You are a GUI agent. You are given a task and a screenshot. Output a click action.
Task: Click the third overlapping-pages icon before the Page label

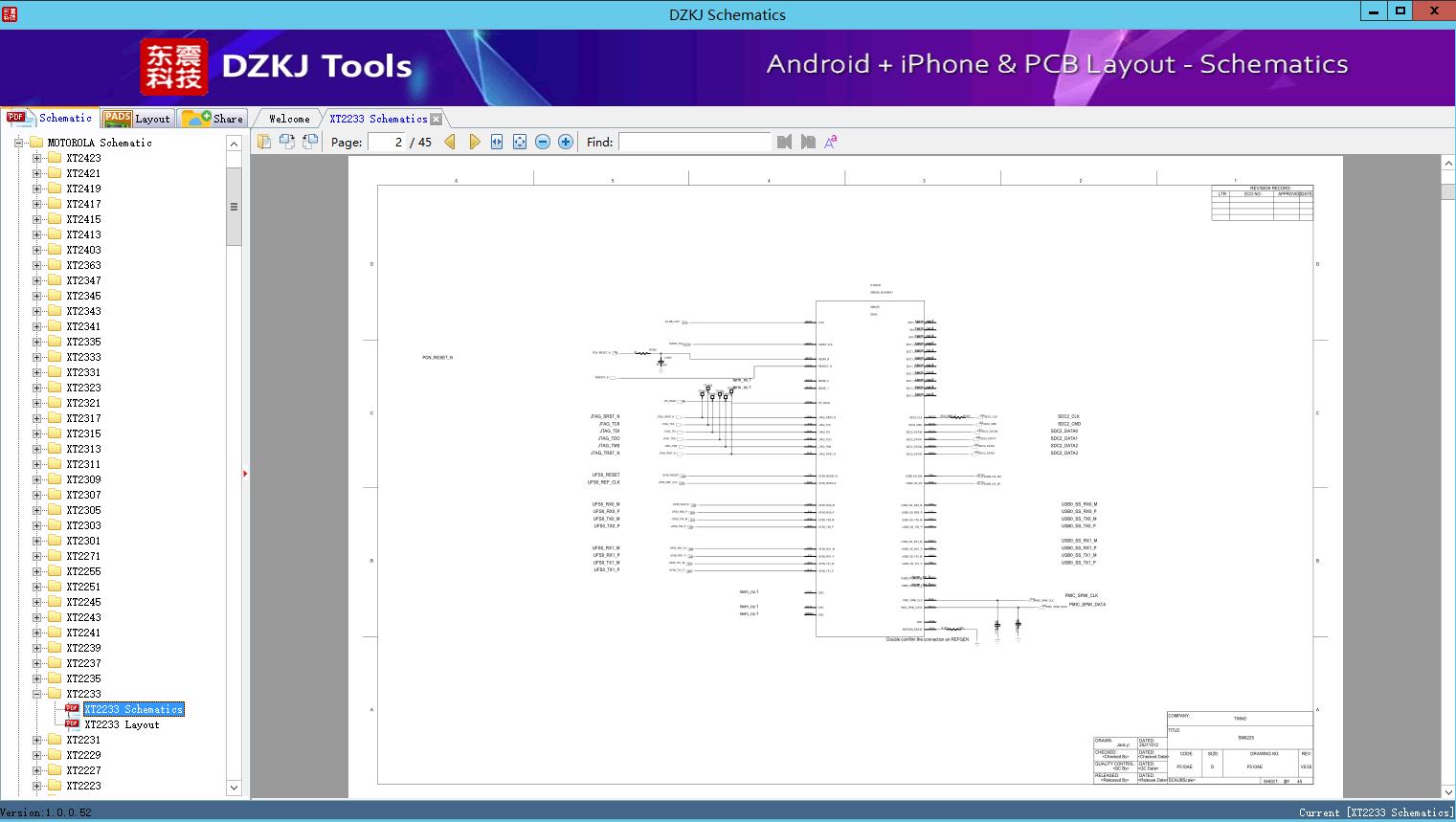(x=310, y=142)
